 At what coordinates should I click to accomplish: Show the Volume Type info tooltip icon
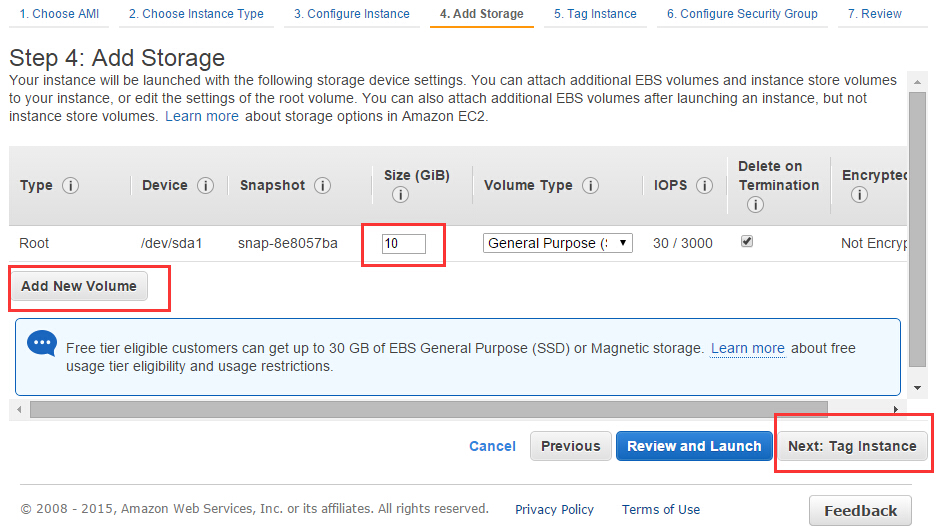coord(590,186)
